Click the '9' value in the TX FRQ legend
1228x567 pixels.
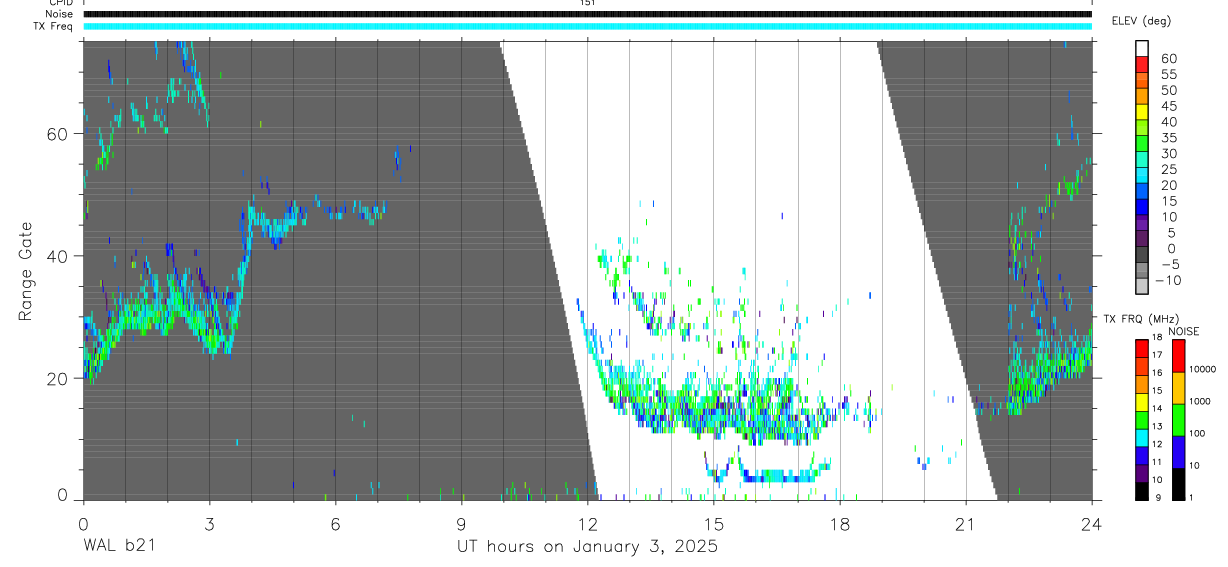(1158, 498)
